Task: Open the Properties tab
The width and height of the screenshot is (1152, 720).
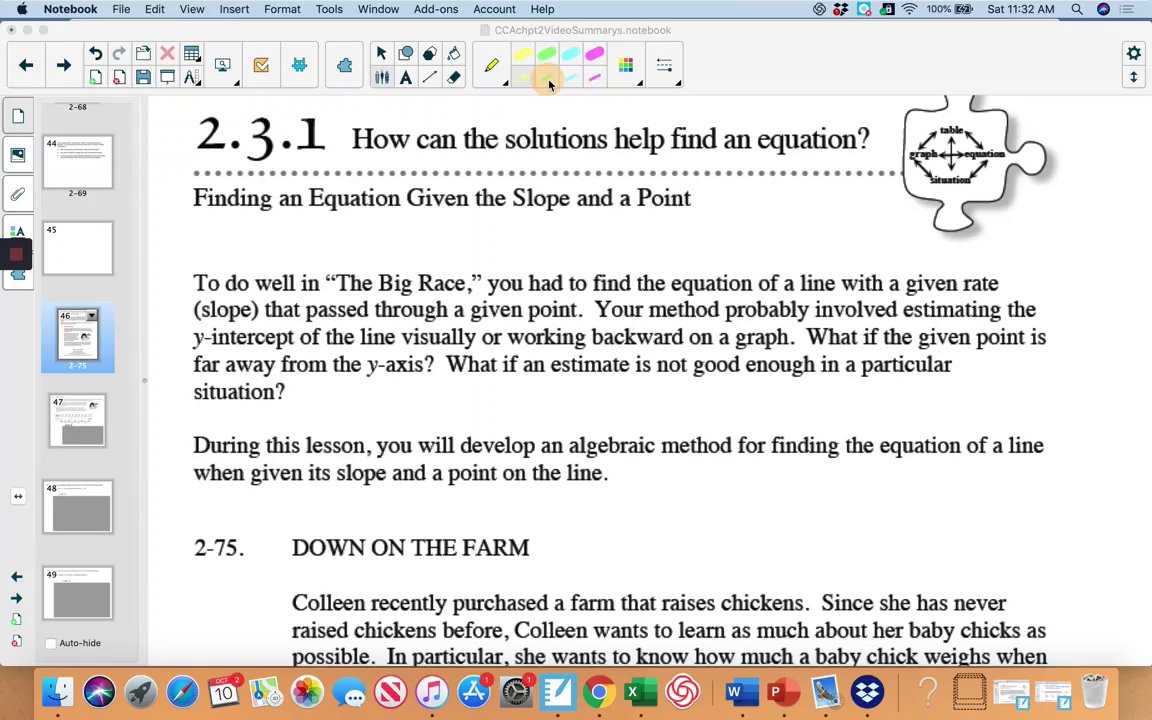Action: coord(18,231)
